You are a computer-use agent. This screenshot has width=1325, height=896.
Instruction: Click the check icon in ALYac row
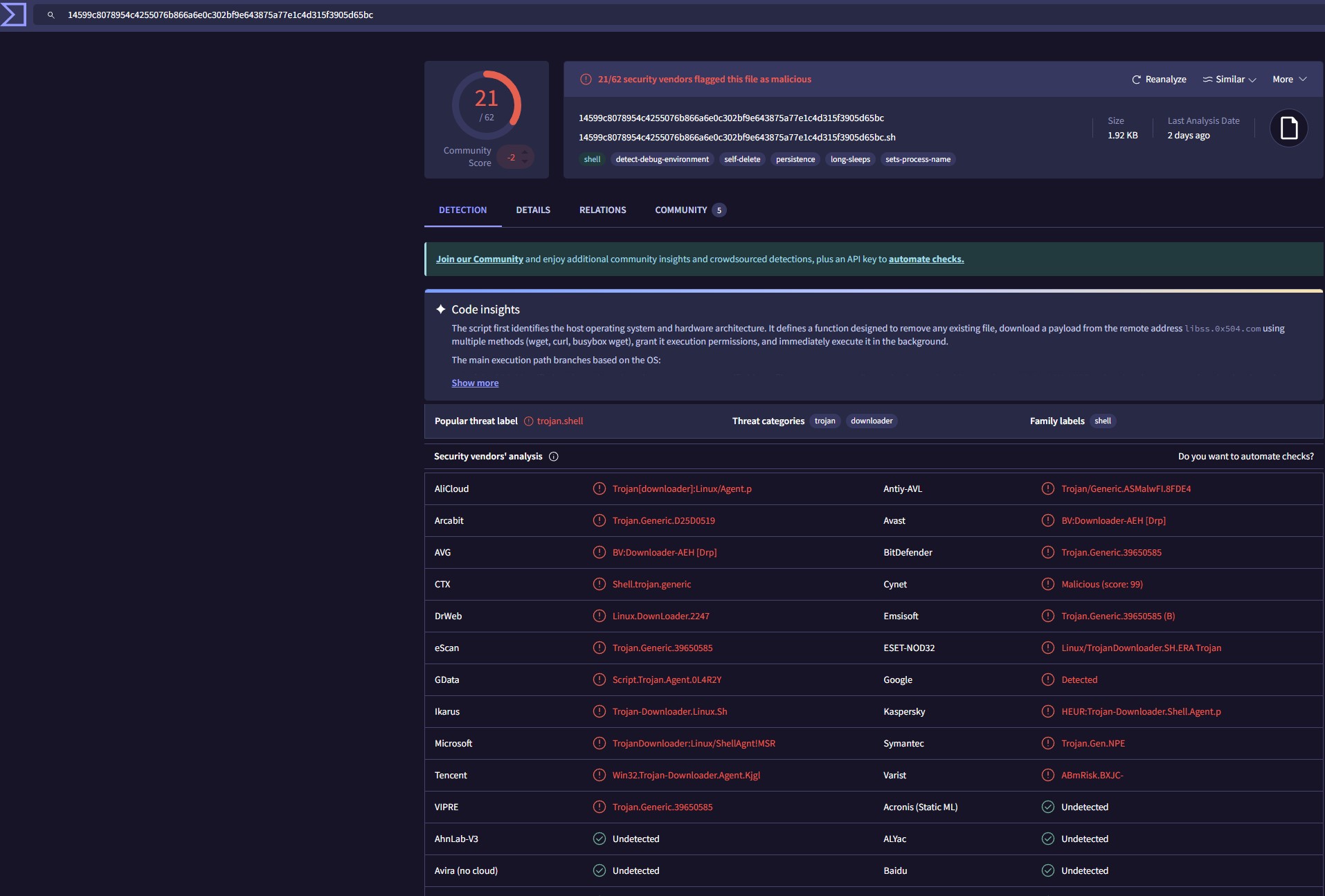click(x=1048, y=839)
